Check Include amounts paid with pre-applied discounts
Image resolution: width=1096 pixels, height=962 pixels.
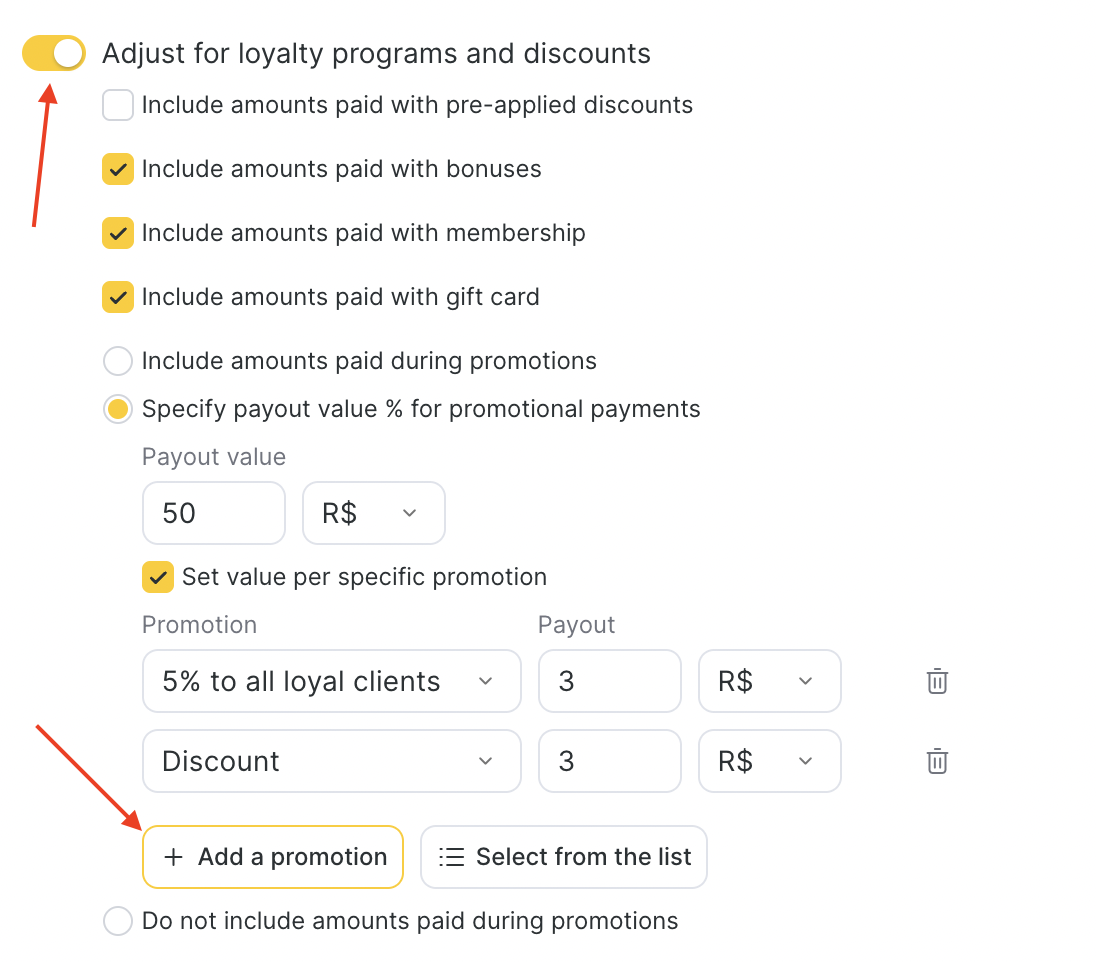117,105
